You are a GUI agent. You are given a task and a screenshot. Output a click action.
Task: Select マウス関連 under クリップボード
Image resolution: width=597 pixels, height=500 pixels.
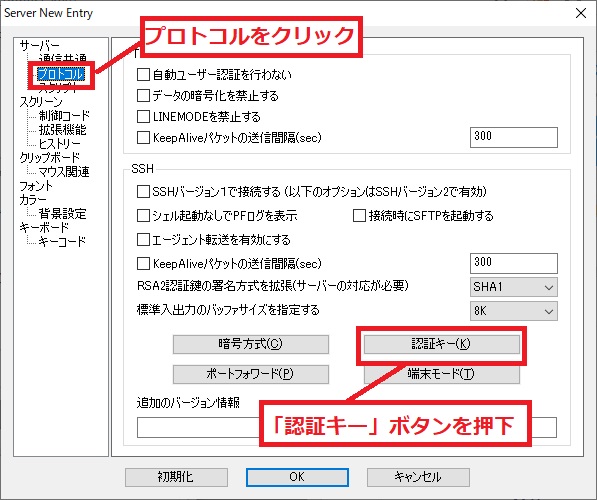coord(64,172)
